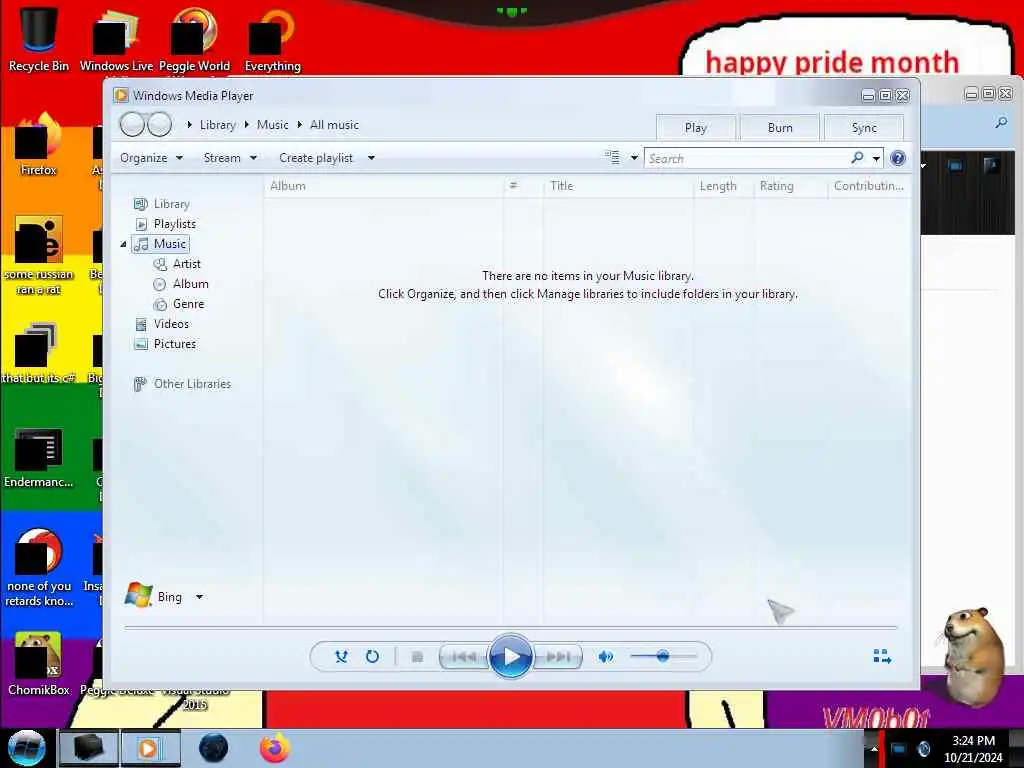This screenshot has height=768, width=1024.
Task: Select Music in the navigation tree
Action: [161, 244]
